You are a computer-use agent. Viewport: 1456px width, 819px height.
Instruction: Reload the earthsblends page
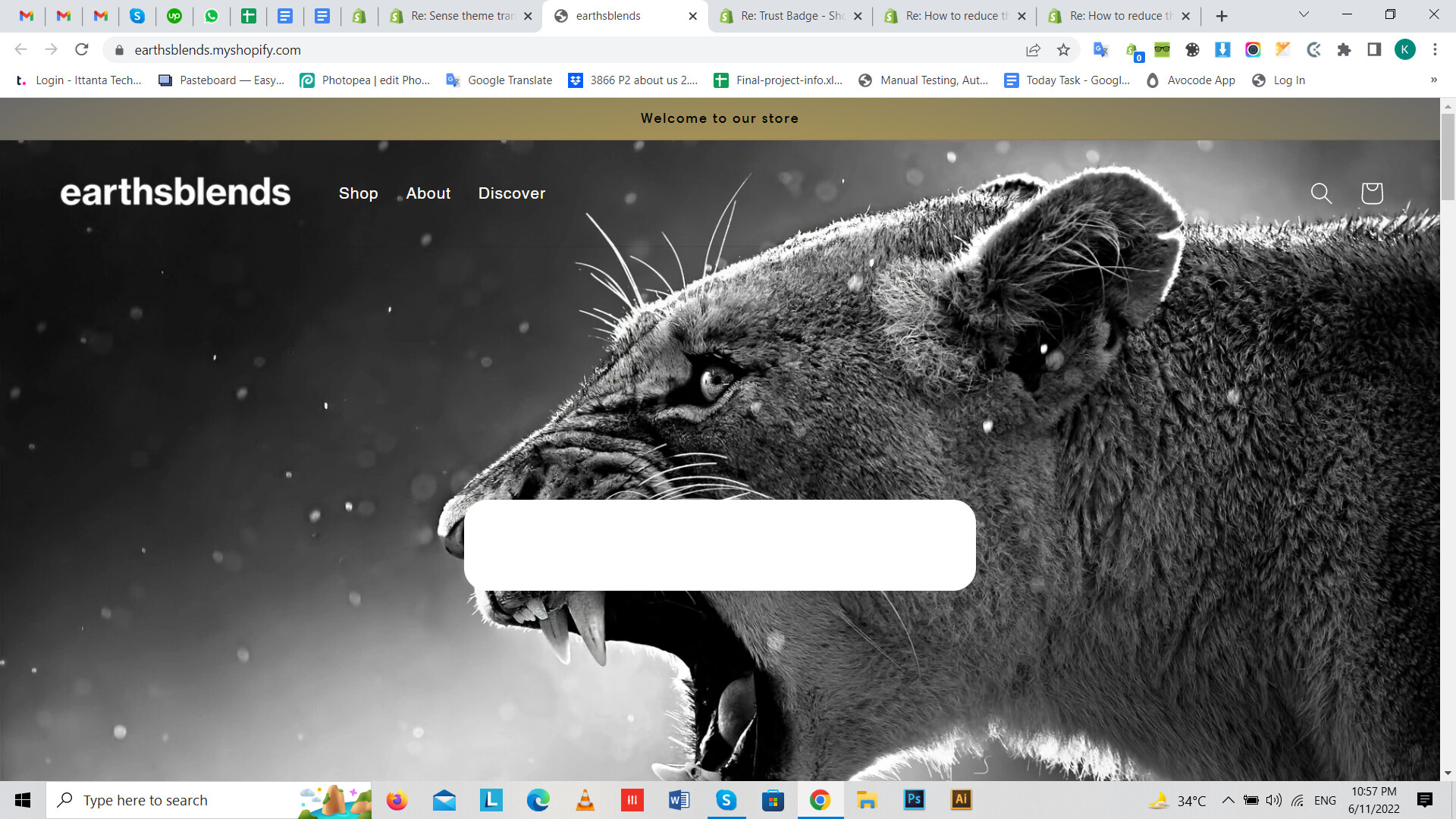point(82,50)
